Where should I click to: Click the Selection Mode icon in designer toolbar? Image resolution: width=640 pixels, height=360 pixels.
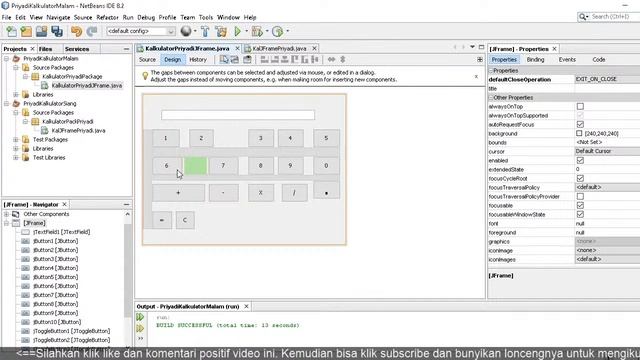[224, 60]
